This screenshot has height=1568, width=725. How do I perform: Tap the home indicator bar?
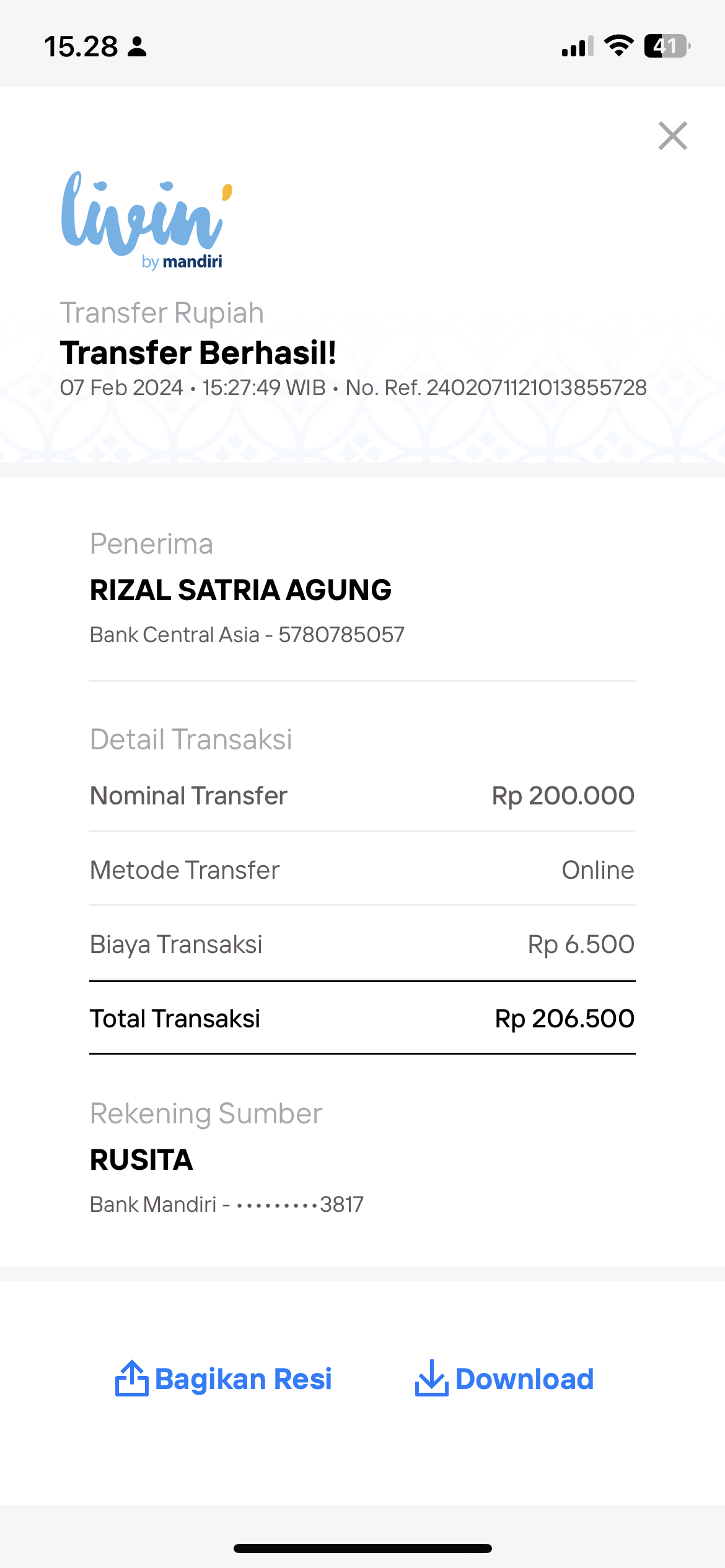(x=362, y=1548)
